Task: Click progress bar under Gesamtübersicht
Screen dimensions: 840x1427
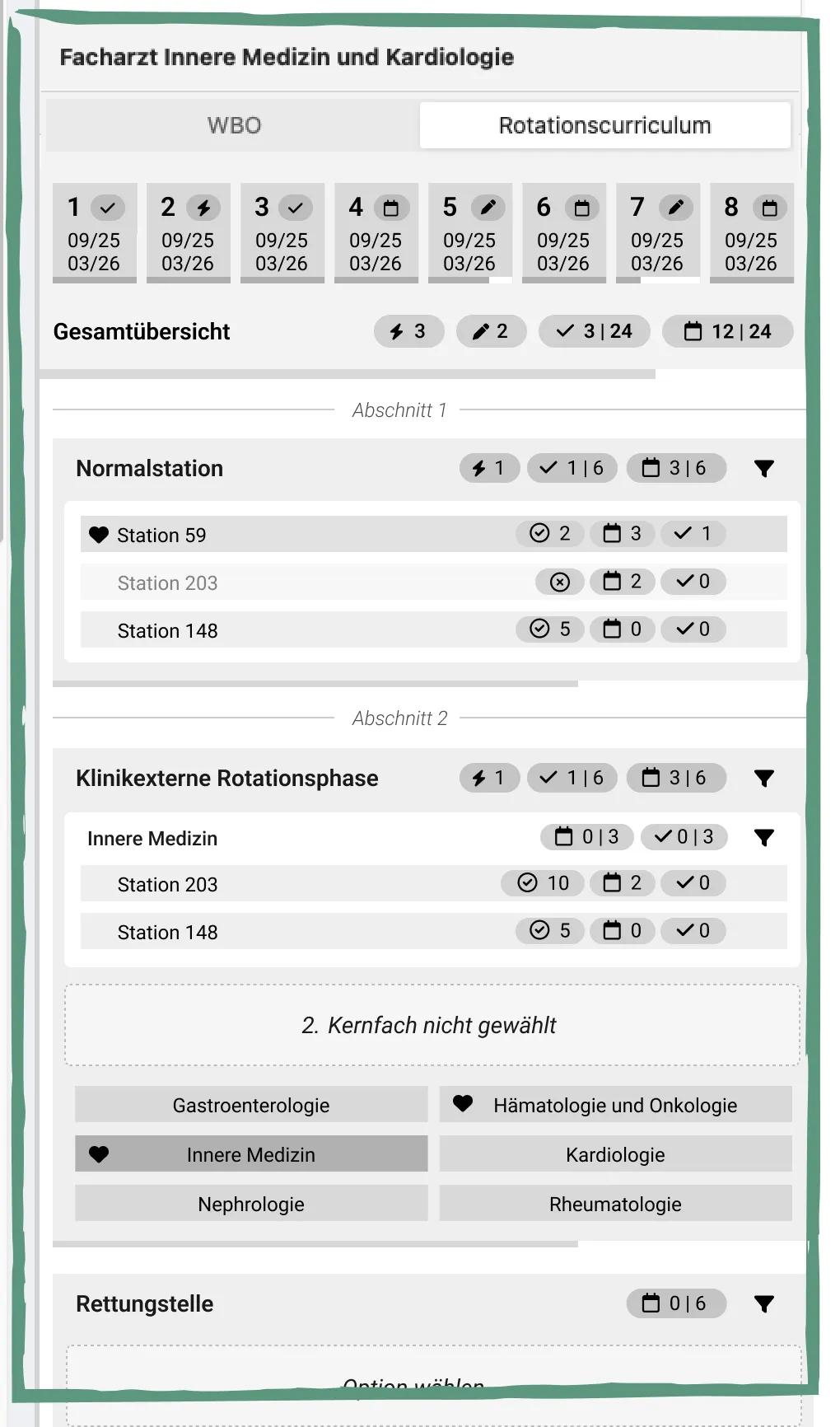Action: click(x=346, y=374)
